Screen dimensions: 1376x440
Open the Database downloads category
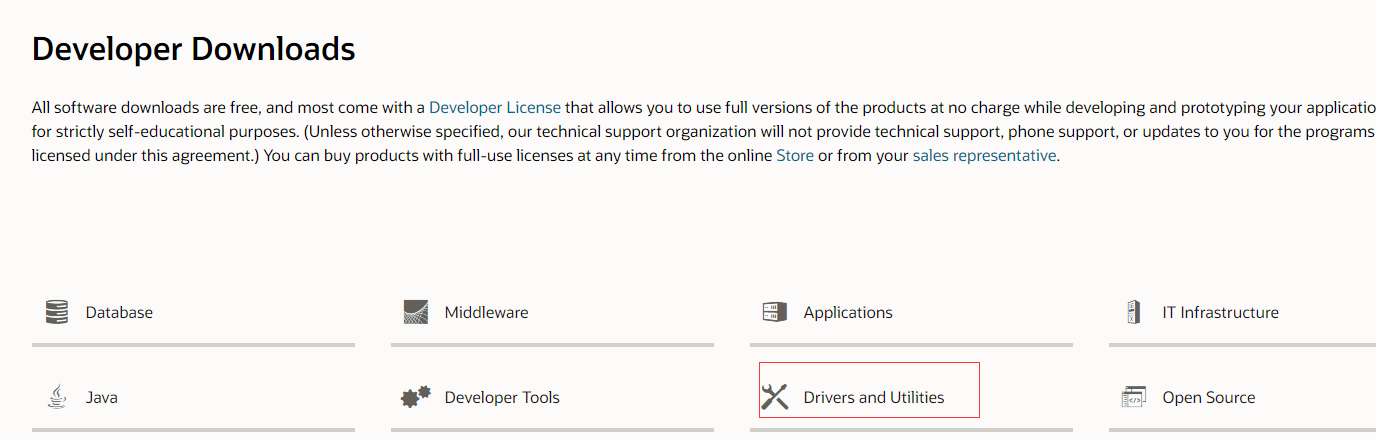click(119, 312)
